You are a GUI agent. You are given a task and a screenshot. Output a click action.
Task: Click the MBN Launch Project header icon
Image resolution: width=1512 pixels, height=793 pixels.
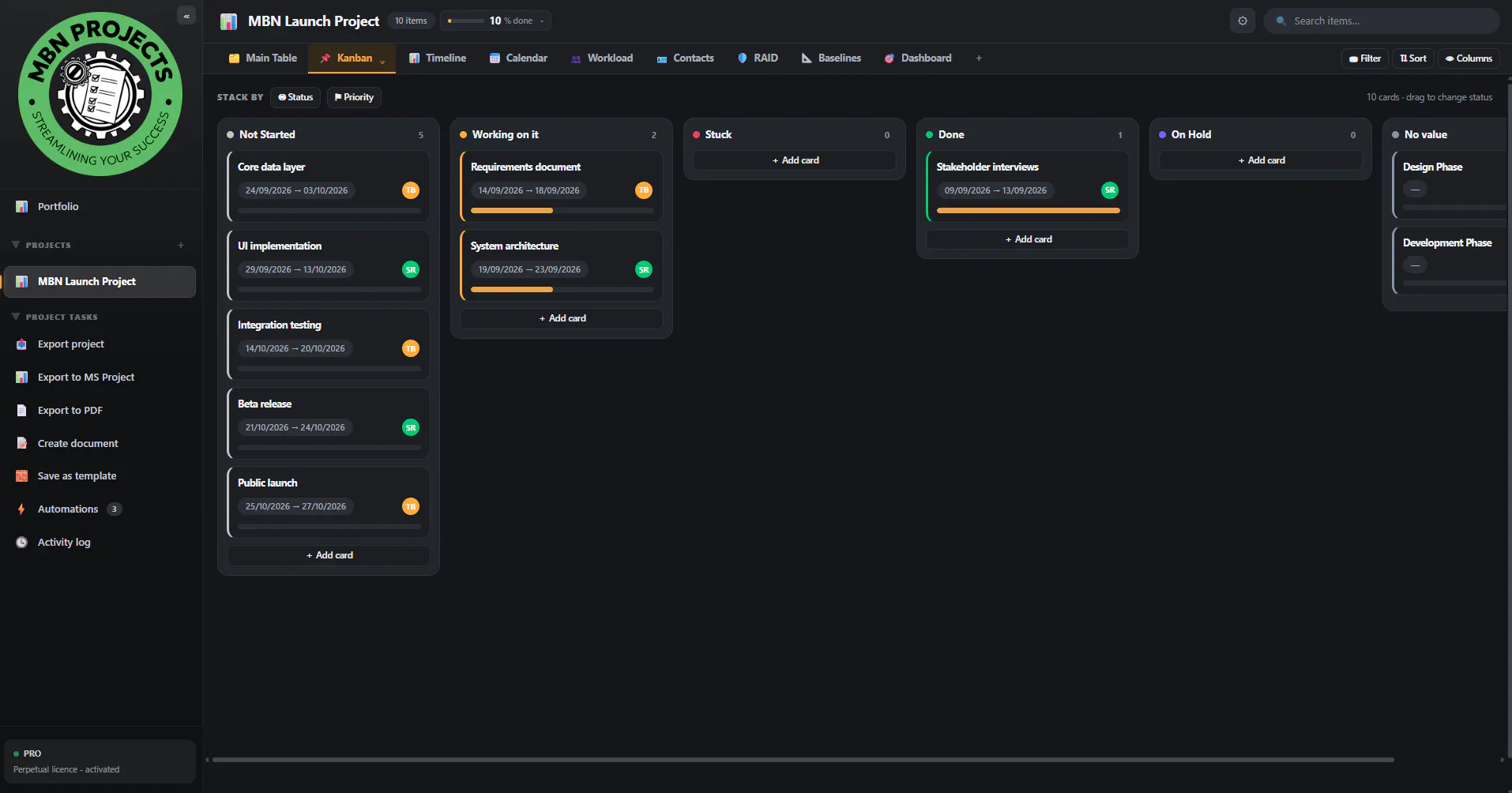pyautogui.click(x=229, y=21)
